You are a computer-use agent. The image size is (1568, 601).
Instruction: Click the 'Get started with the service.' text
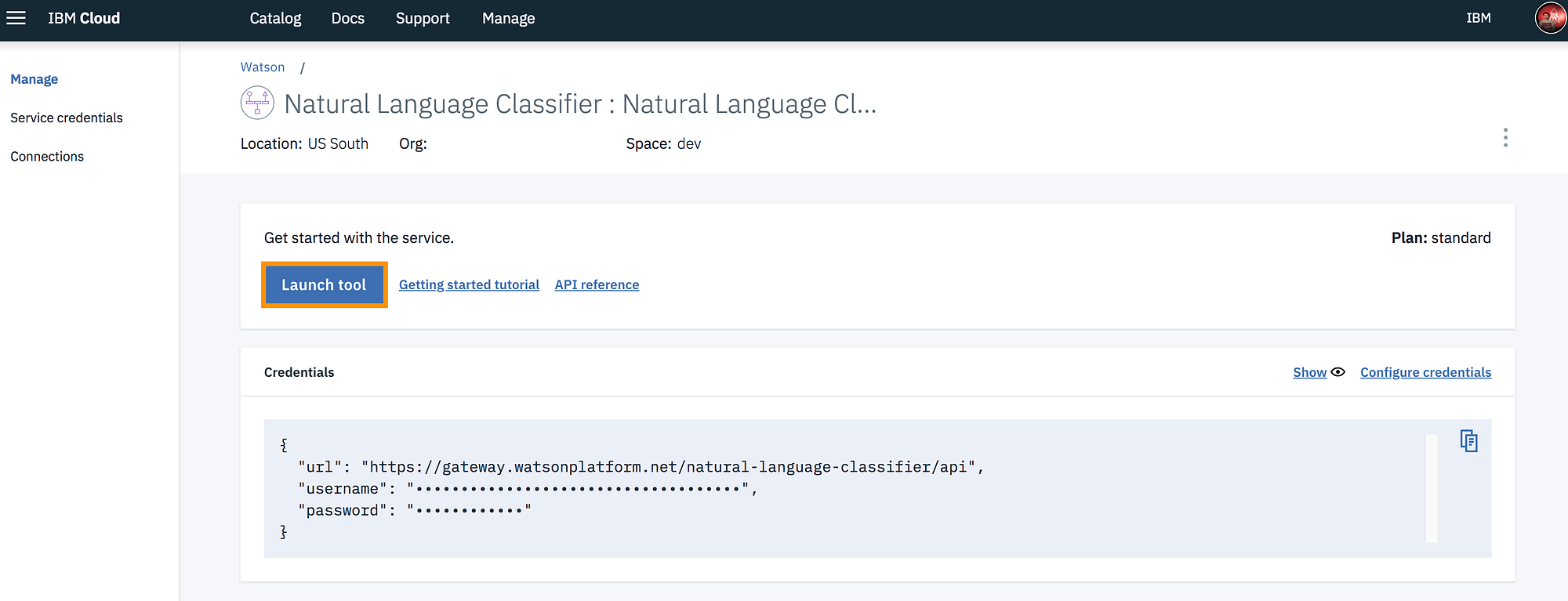(359, 237)
